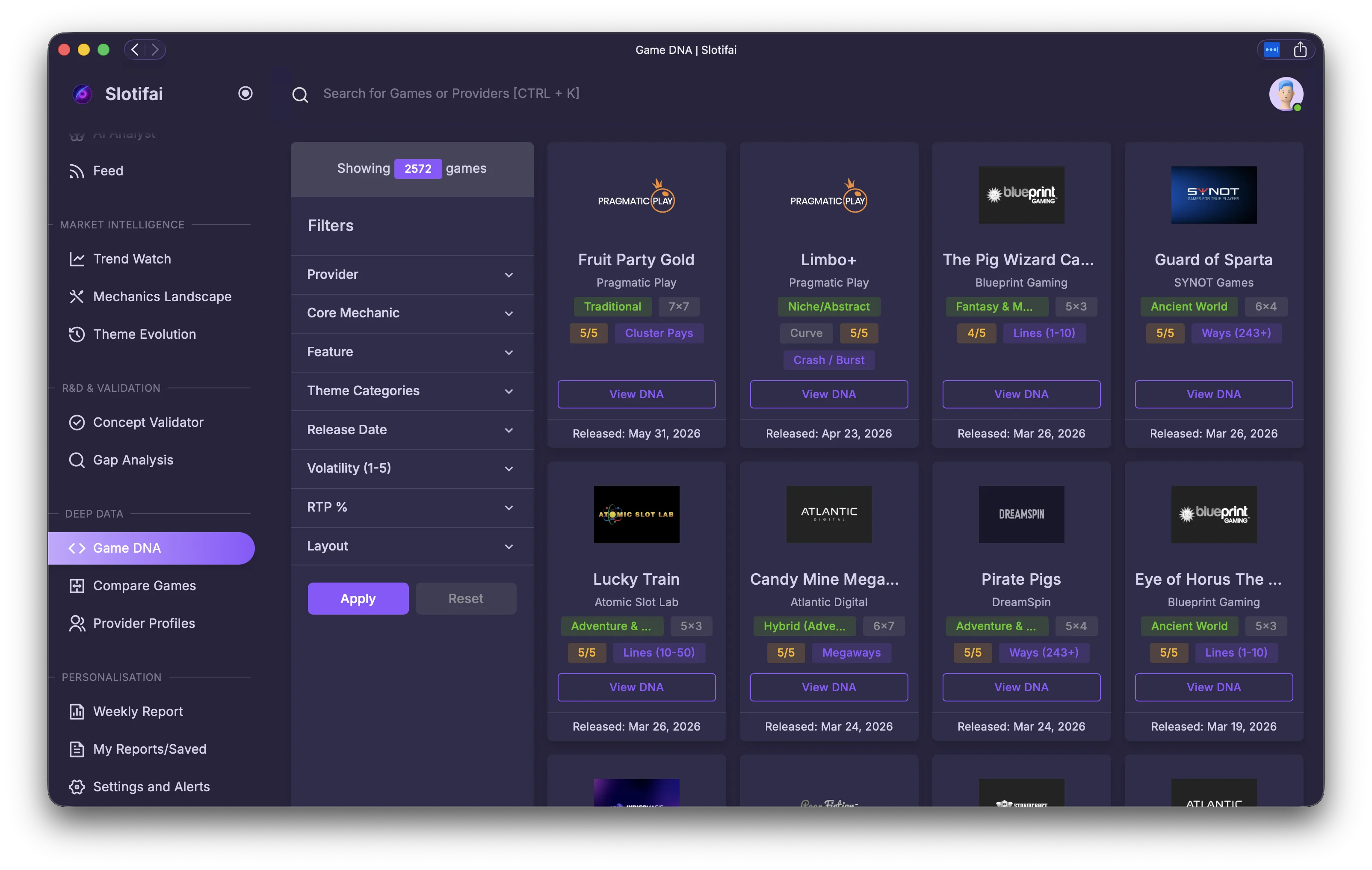The height and width of the screenshot is (870, 1372).
Task: Click the My Reports/Saved document icon
Action: click(77, 750)
